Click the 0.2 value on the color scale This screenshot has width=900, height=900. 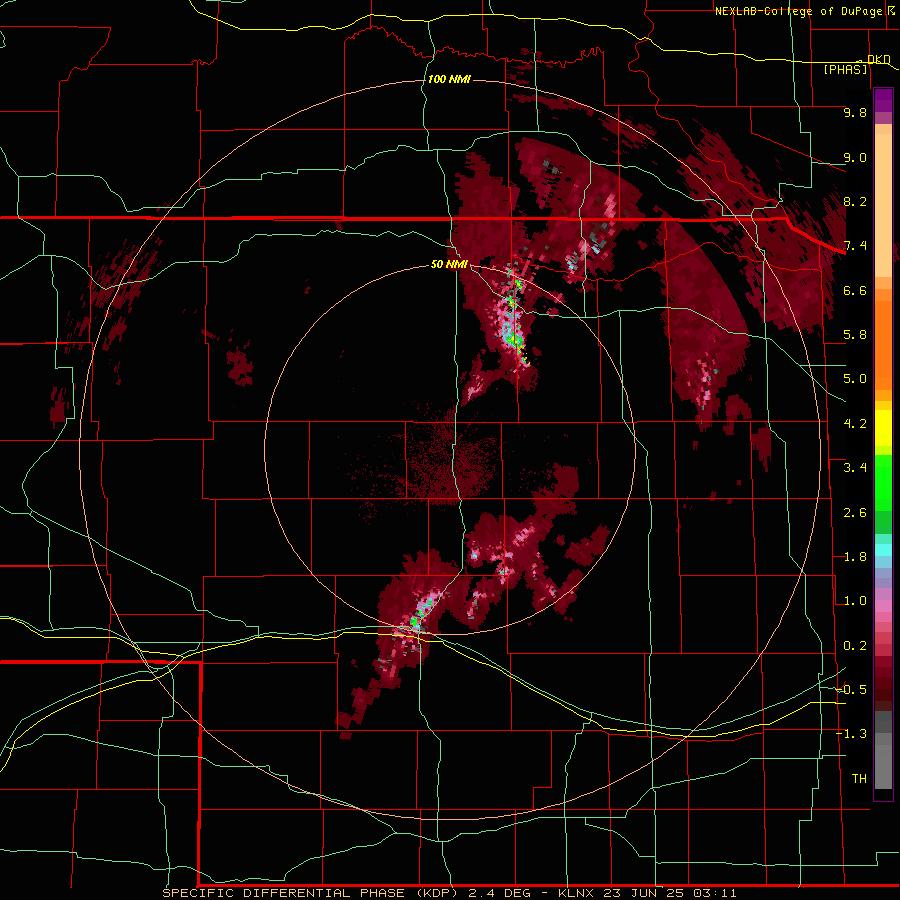click(855, 646)
